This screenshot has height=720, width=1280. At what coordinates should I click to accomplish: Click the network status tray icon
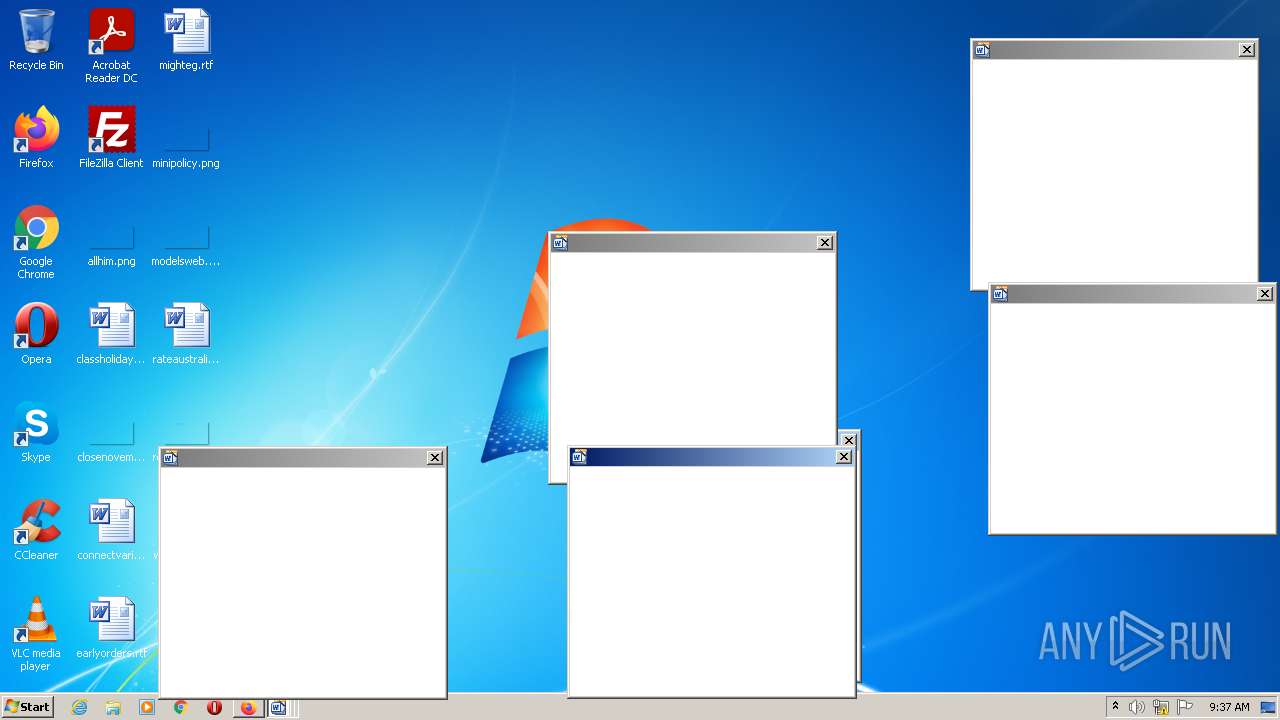pos(1161,707)
